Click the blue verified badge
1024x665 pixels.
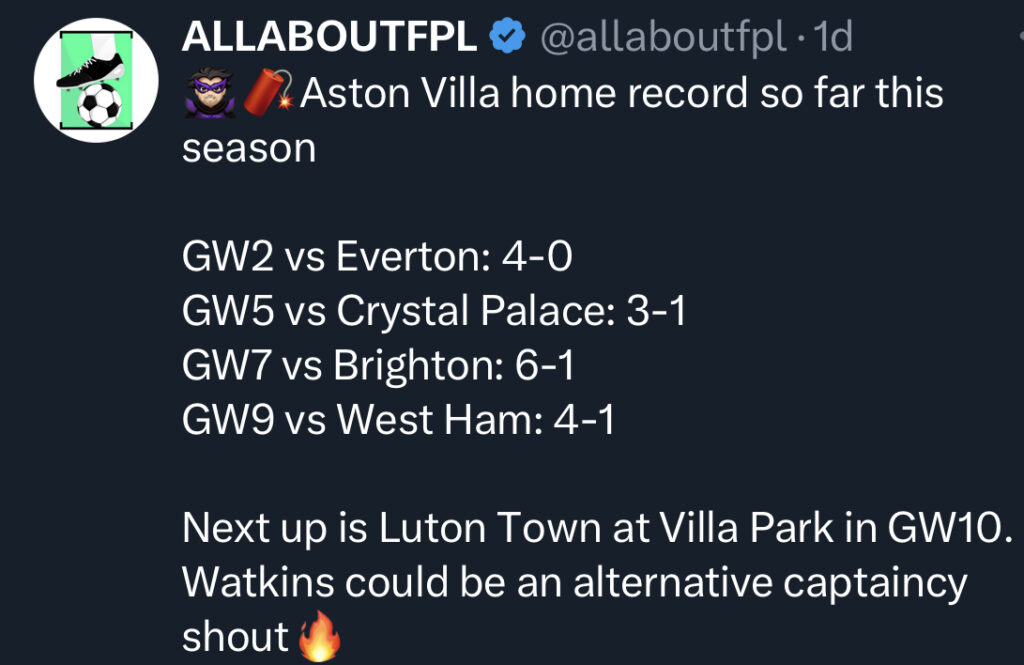coord(507,38)
